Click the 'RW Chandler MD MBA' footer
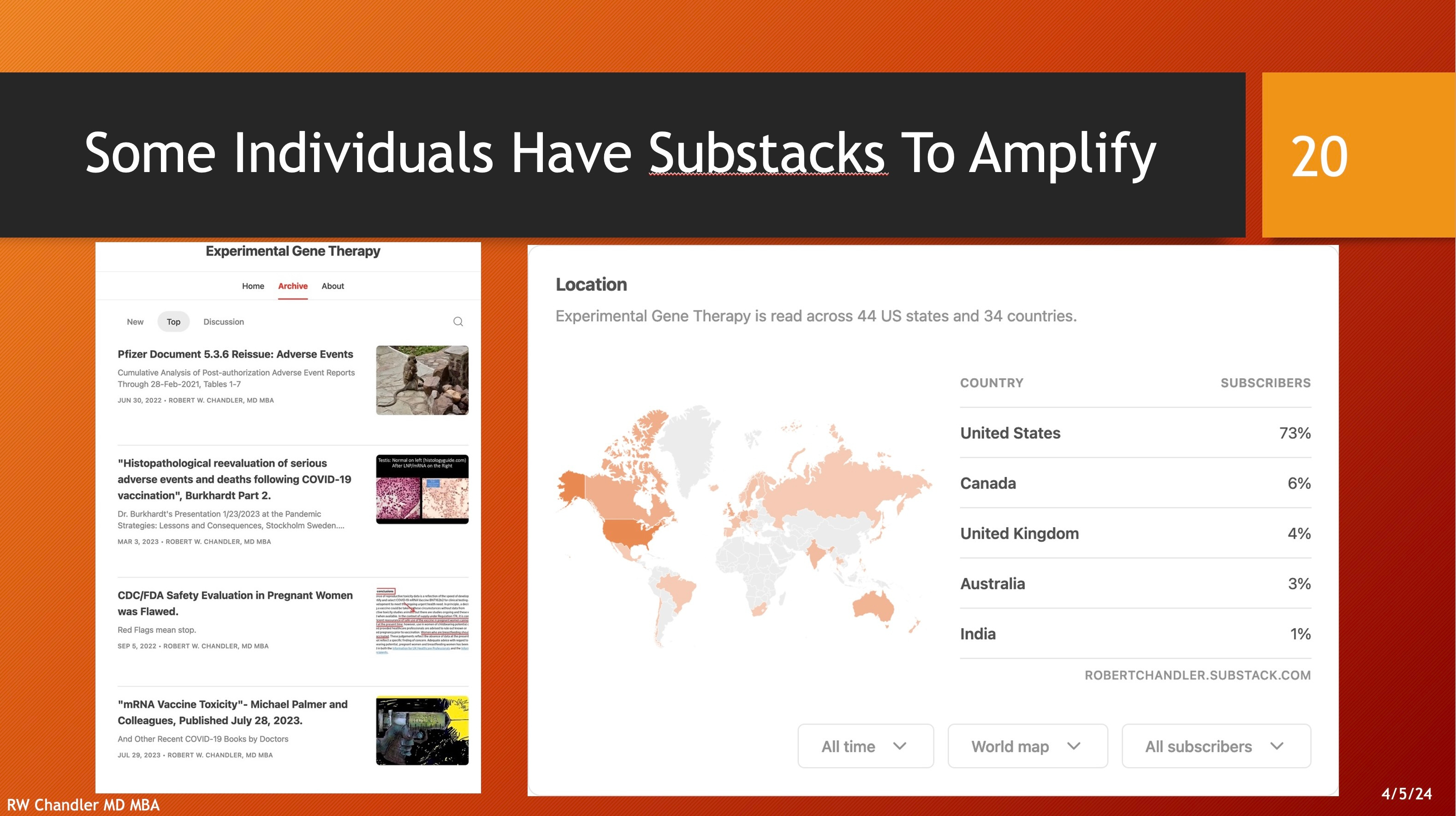1456x816 pixels. [83, 804]
